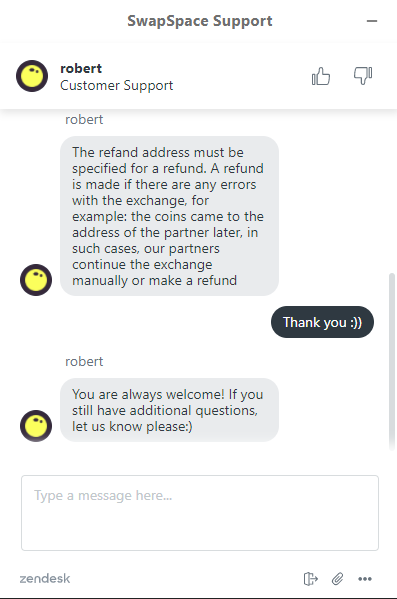Click avatar beside the refund explanation message
Image resolution: width=397 pixels, height=599 pixels.
tap(36, 280)
